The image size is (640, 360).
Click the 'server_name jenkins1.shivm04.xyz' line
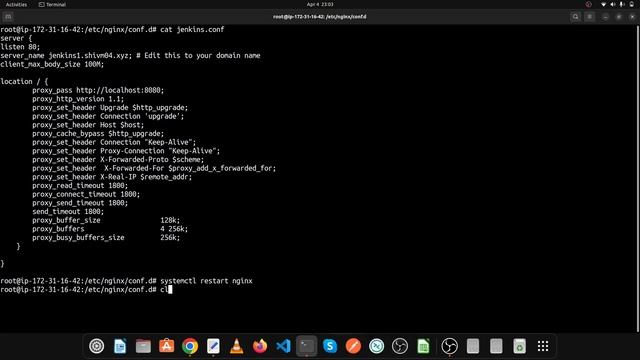(x=130, y=56)
